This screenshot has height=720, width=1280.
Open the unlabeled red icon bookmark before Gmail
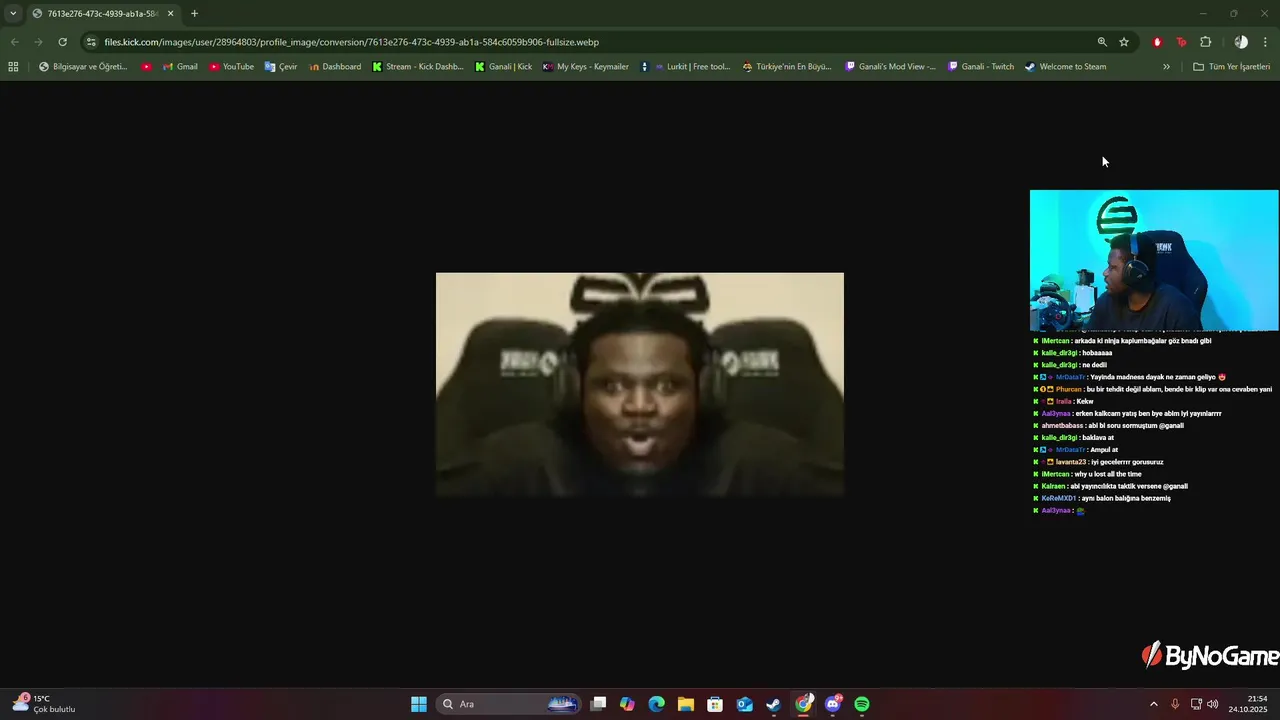click(147, 67)
